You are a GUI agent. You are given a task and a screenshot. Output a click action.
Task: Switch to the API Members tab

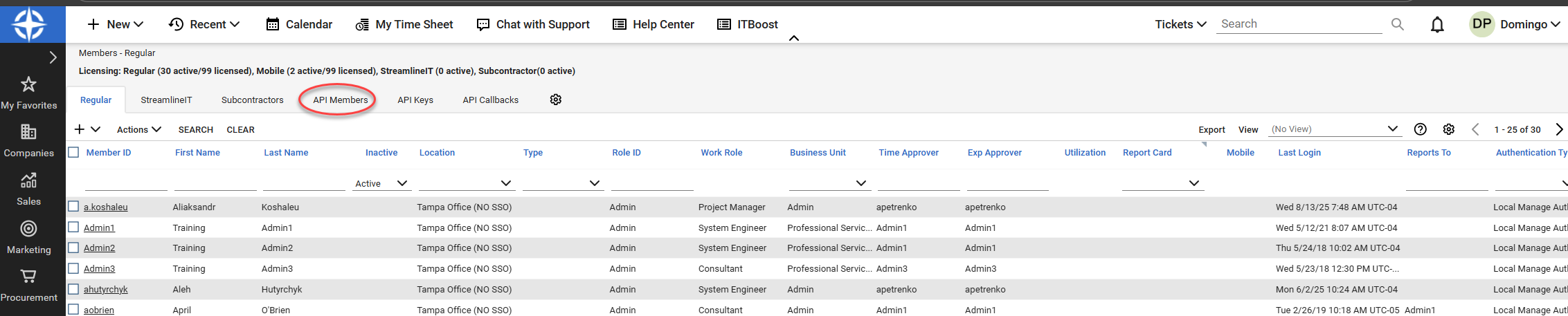tap(340, 100)
